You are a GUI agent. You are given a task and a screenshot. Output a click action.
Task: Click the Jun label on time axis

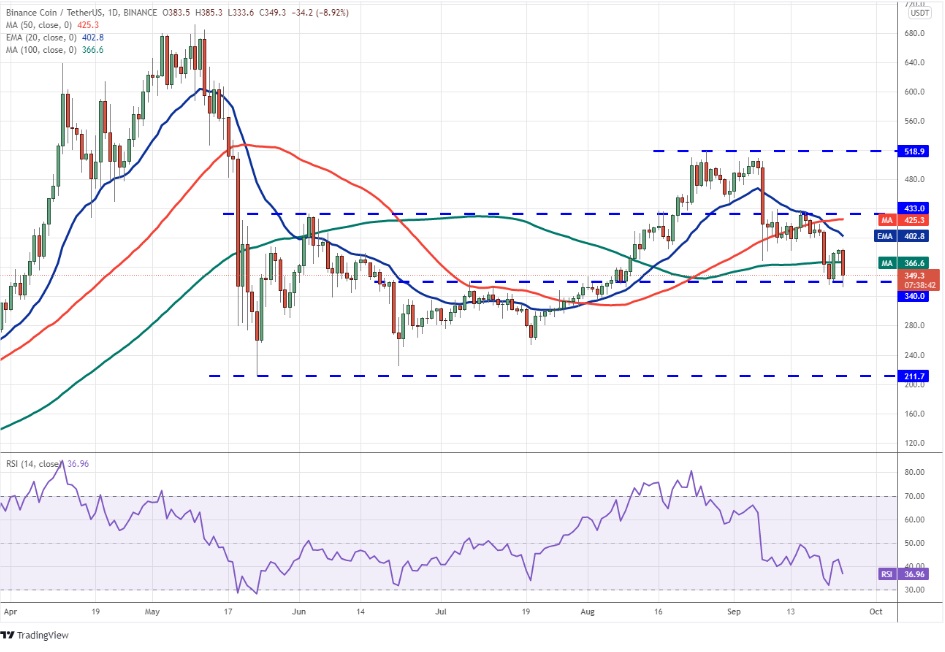tap(298, 608)
